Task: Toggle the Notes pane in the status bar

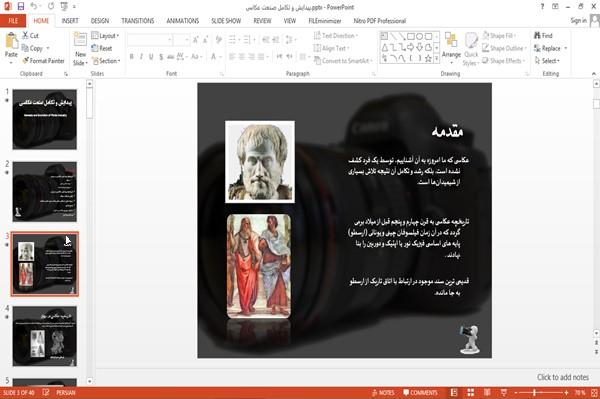Action: point(383,392)
